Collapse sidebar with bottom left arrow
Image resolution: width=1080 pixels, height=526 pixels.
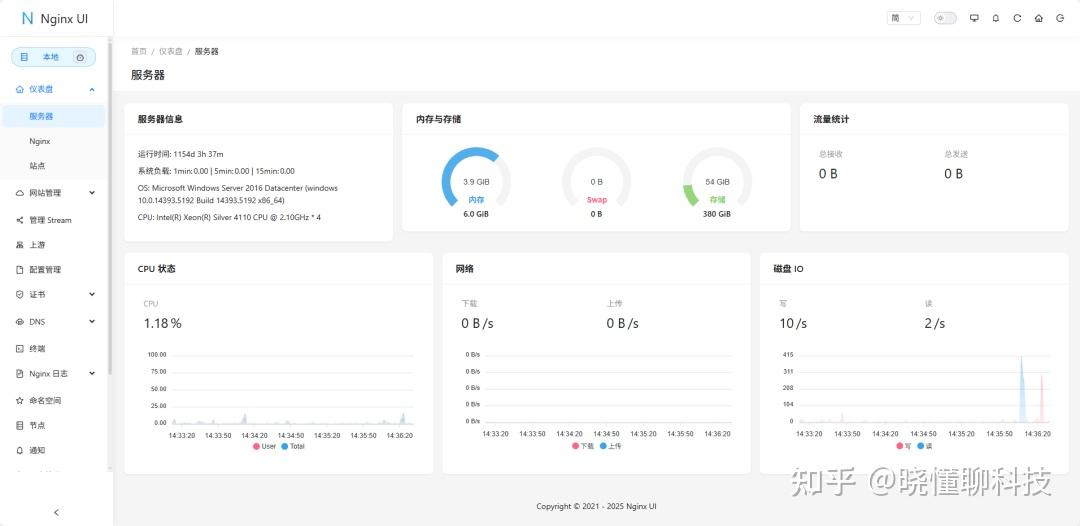(56, 512)
